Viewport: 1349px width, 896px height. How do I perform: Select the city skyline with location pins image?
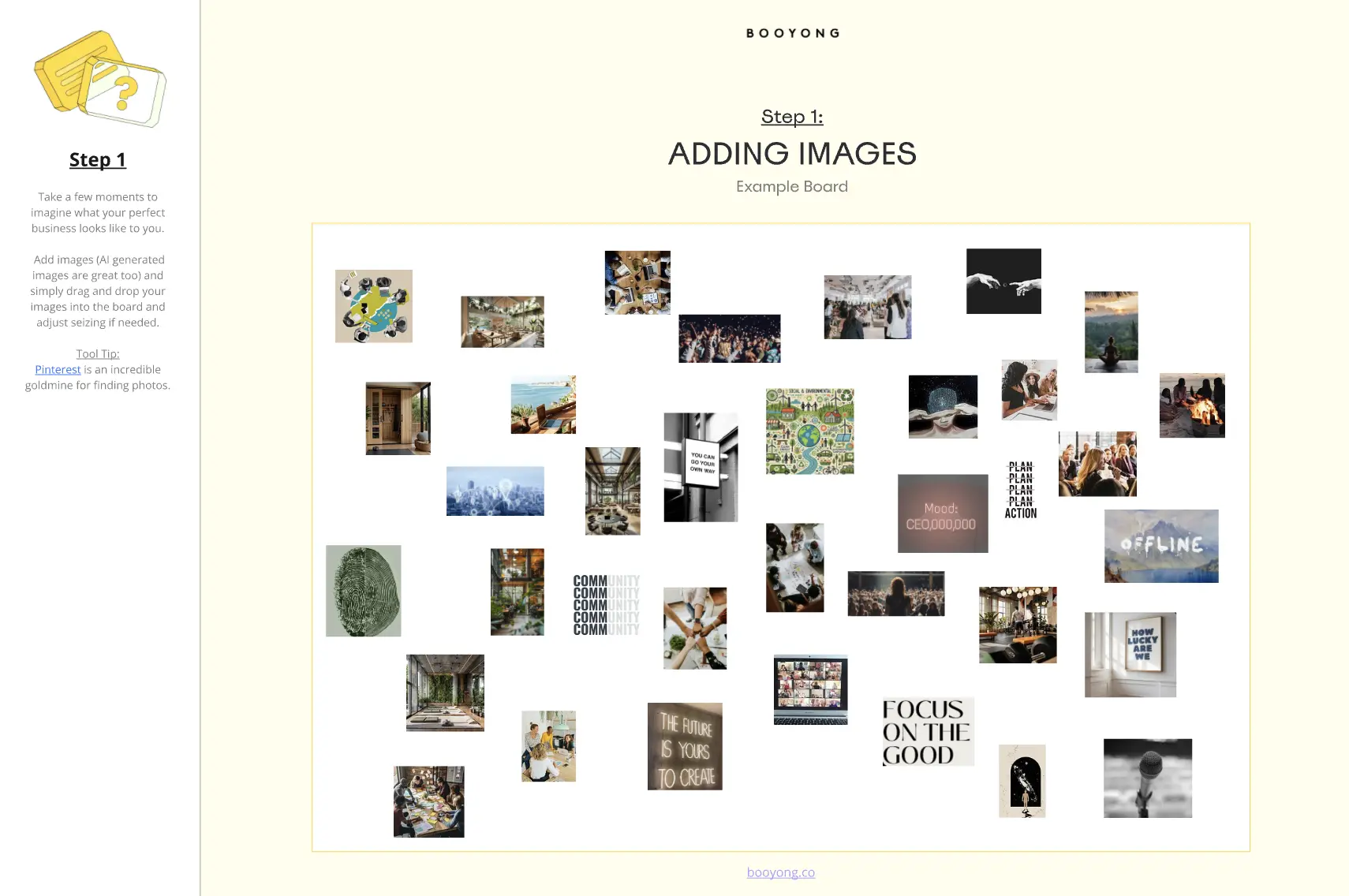pyautogui.click(x=495, y=491)
